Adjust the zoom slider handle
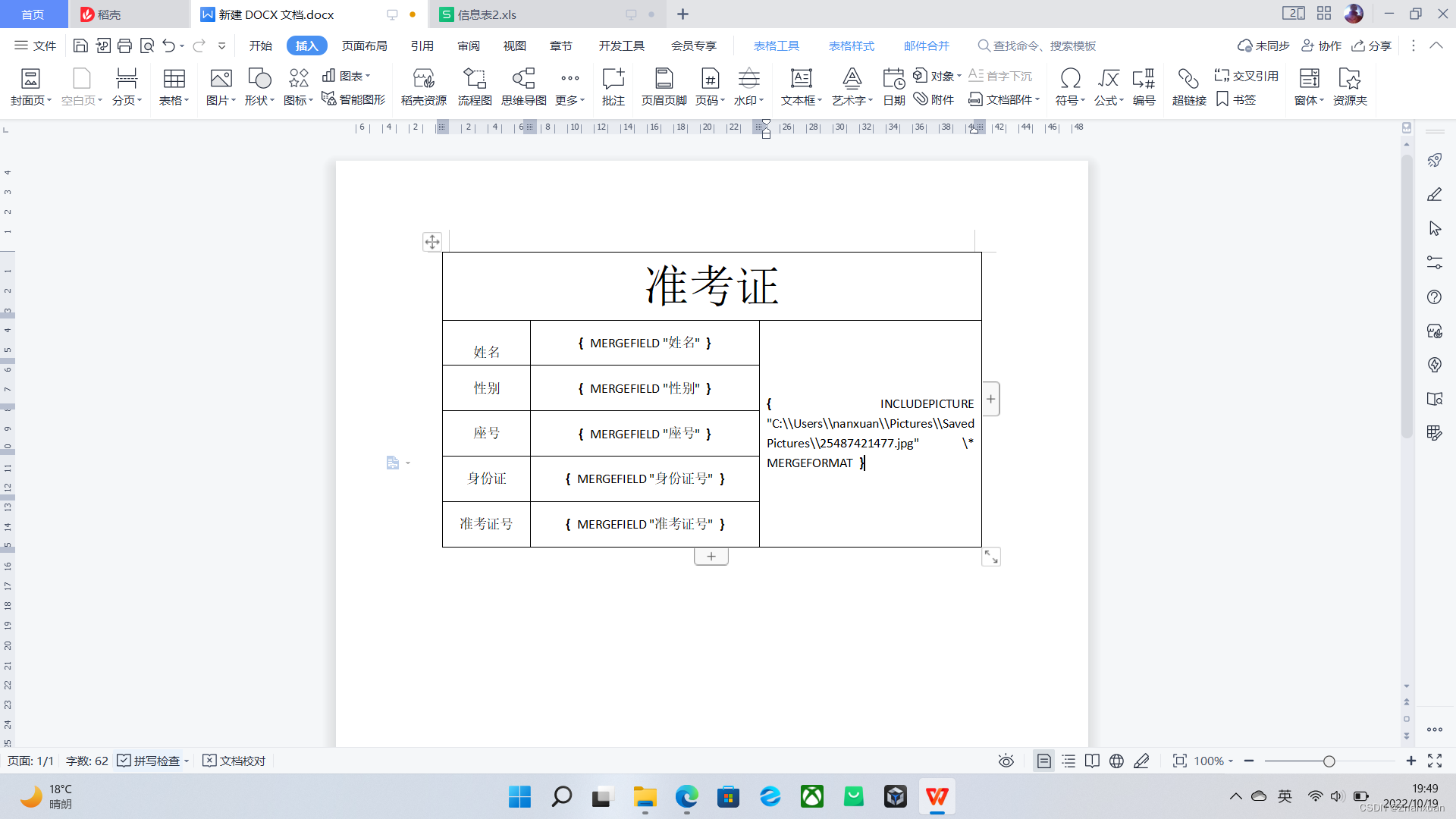This screenshot has width=1456, height=819. (1329, 761)
